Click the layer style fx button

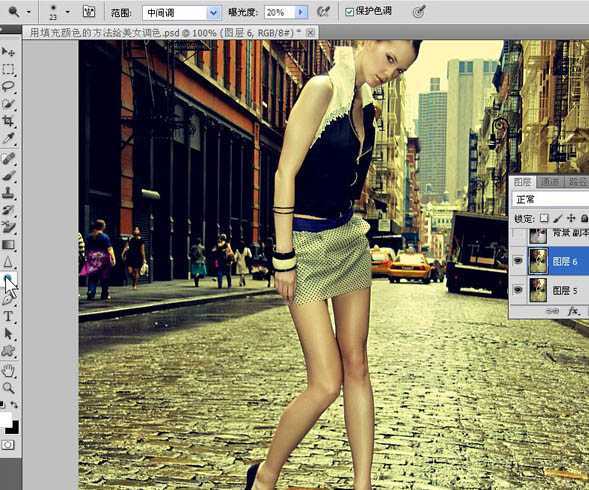(574, 311)
